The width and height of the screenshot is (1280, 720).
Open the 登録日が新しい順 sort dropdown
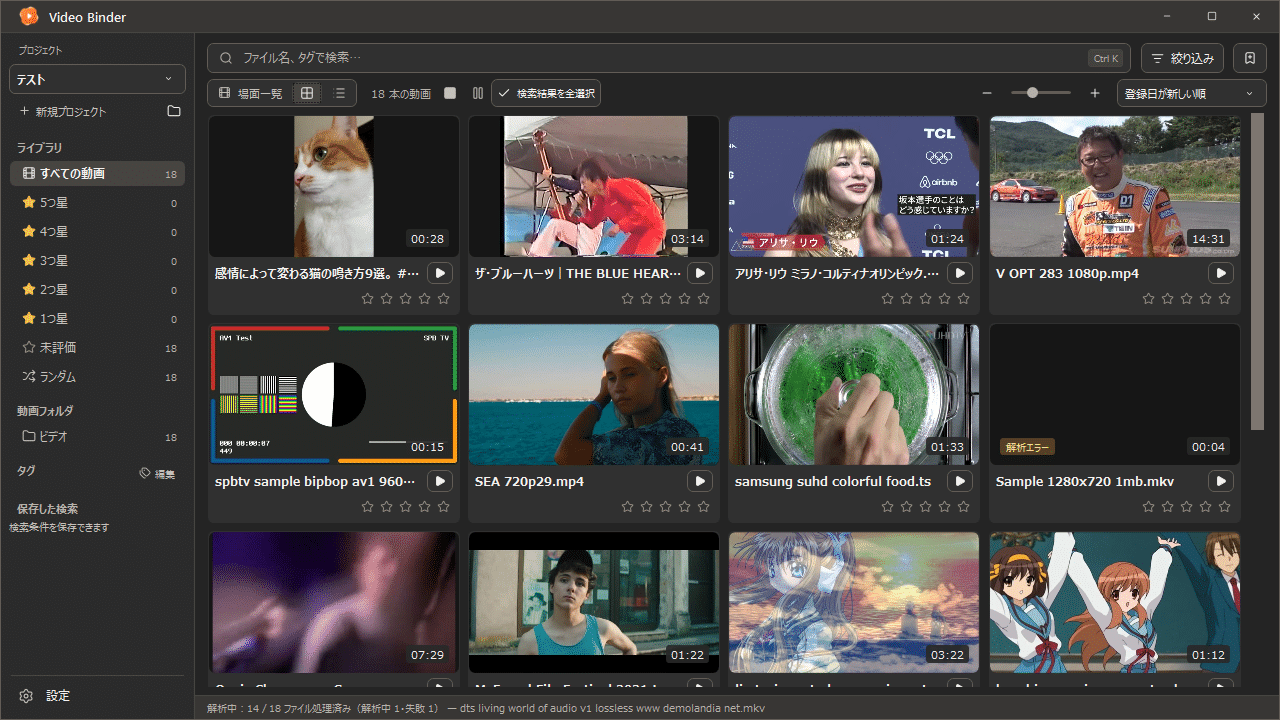pos(1191,93)
